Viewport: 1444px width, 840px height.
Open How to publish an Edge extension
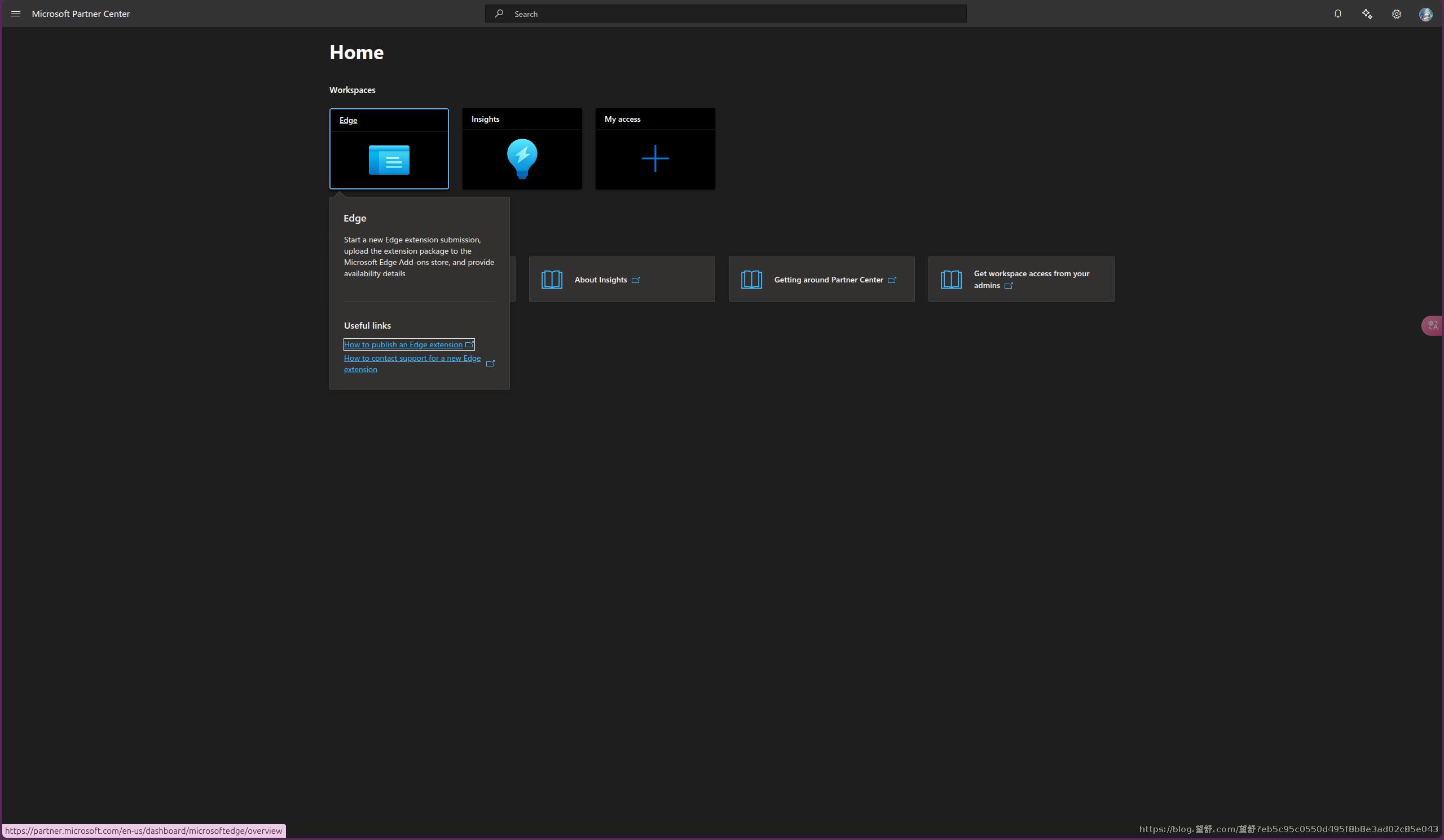pyautogui.click(x=403, y=344)
